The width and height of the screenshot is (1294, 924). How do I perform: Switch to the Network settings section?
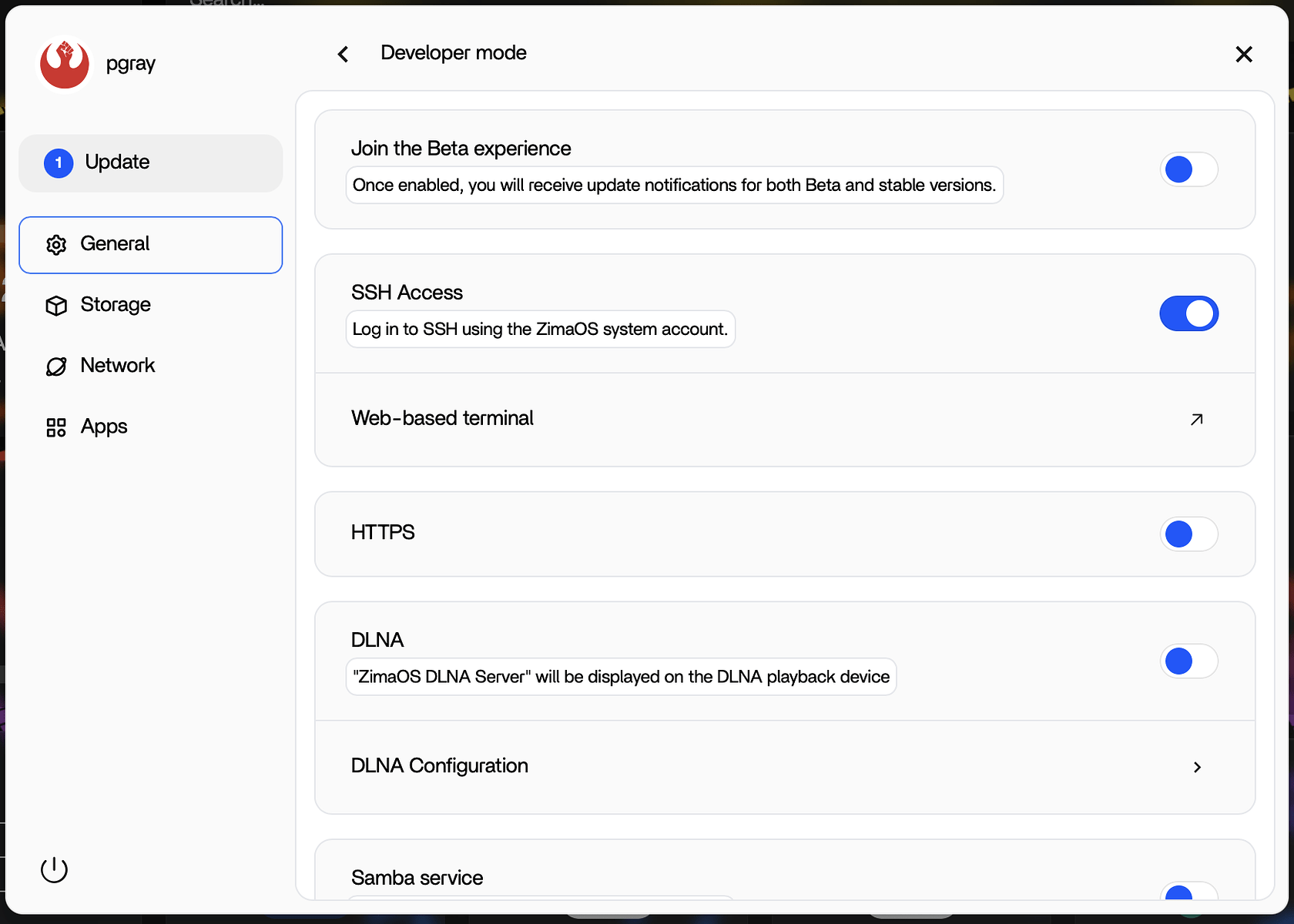[x=118, y=366]
